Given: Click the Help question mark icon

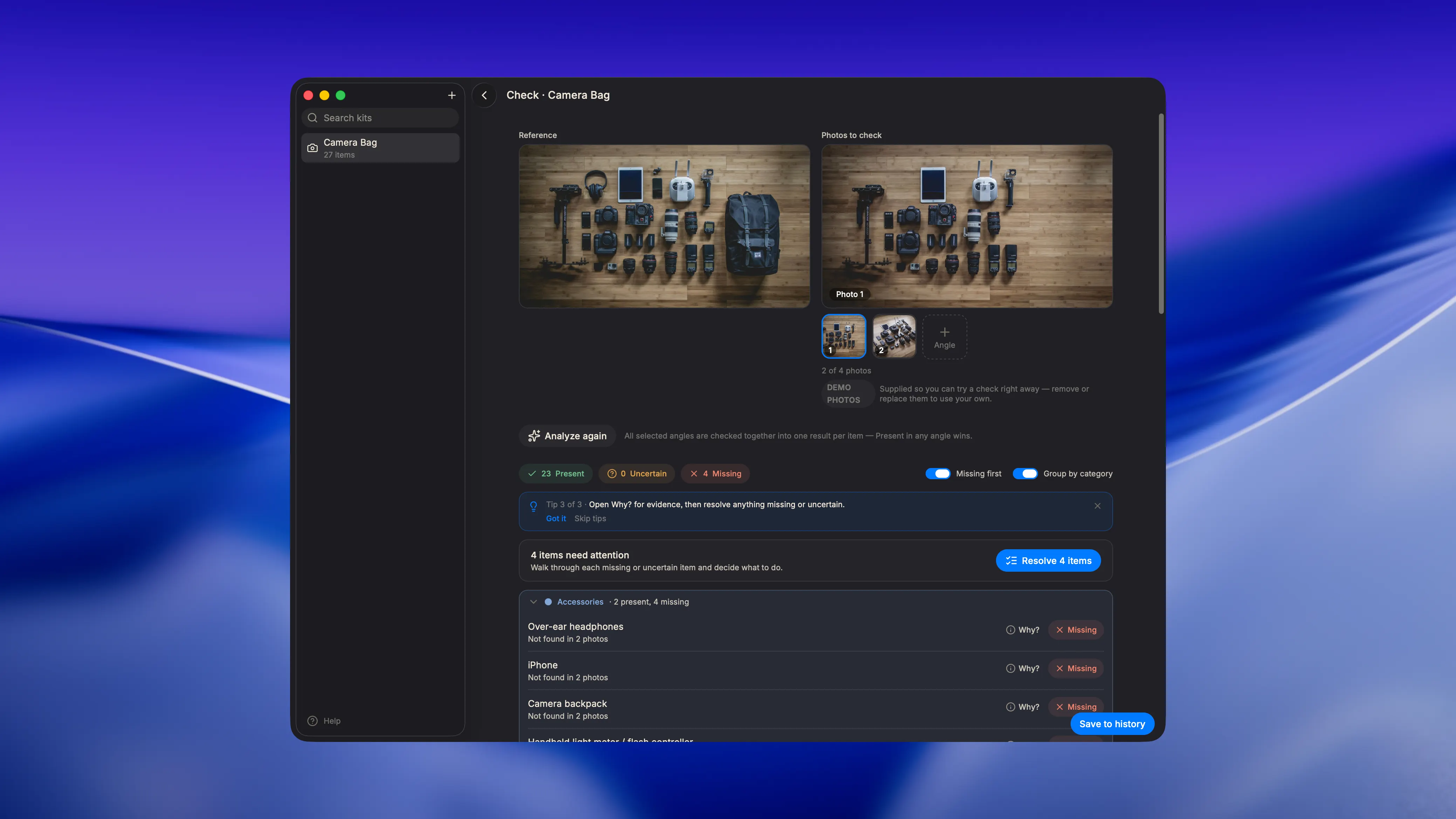Looking at the screenshot, I should point(313,721).
